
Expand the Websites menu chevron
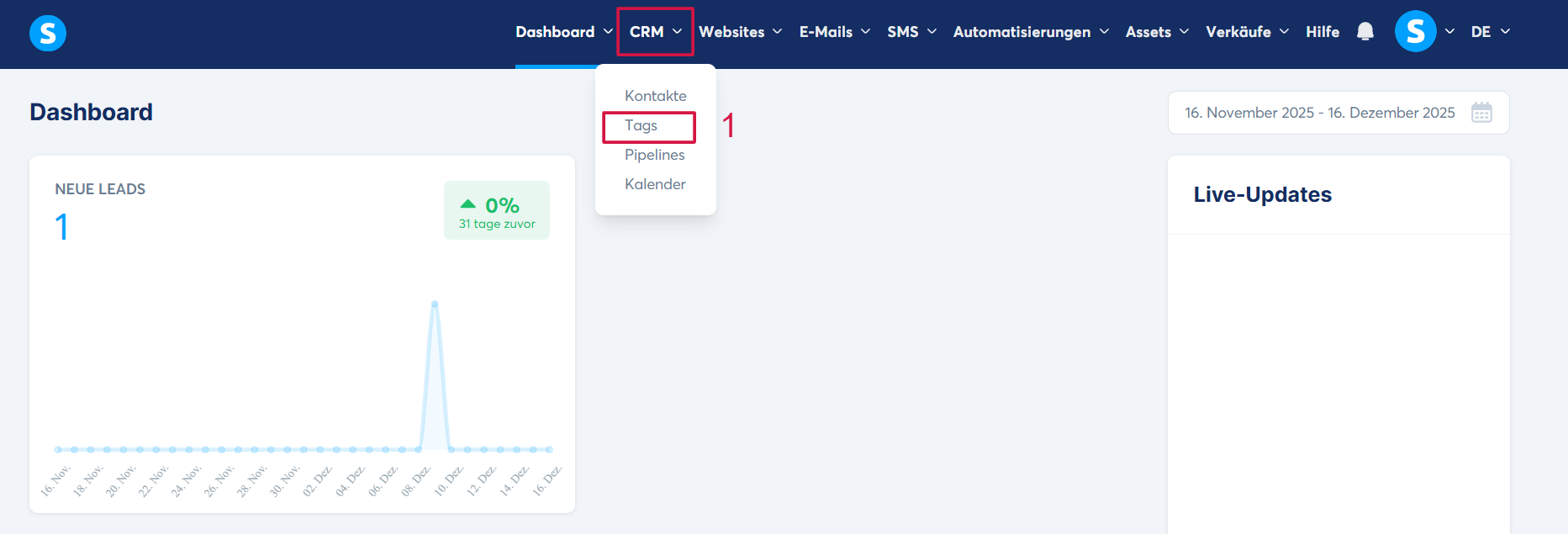pyautogui.click(x=777, y=32)
